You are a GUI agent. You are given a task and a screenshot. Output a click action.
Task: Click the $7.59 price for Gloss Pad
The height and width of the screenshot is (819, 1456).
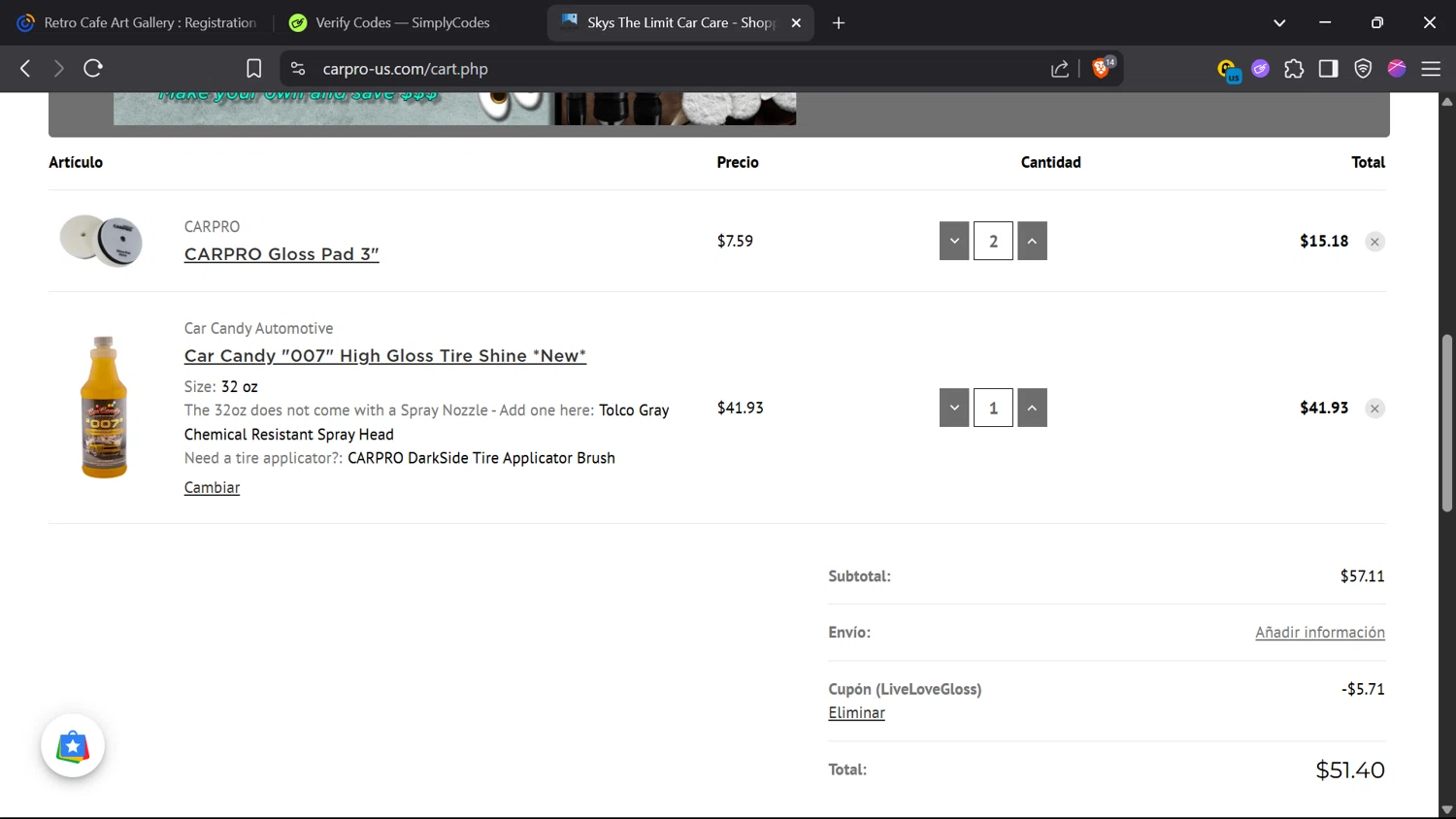coord(735,241)
